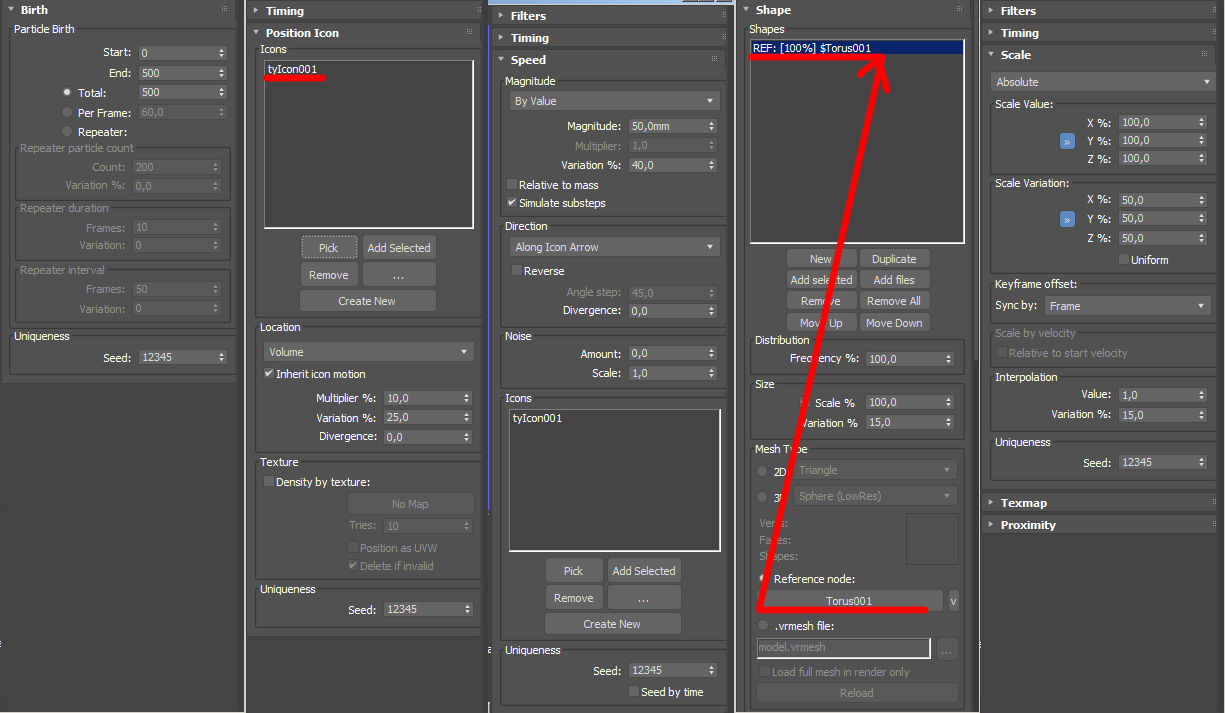The height and width of the screenshot is (713, 1225).
Task: Click the Duplicate button in Shape panel
Action: tap(894, 259)
